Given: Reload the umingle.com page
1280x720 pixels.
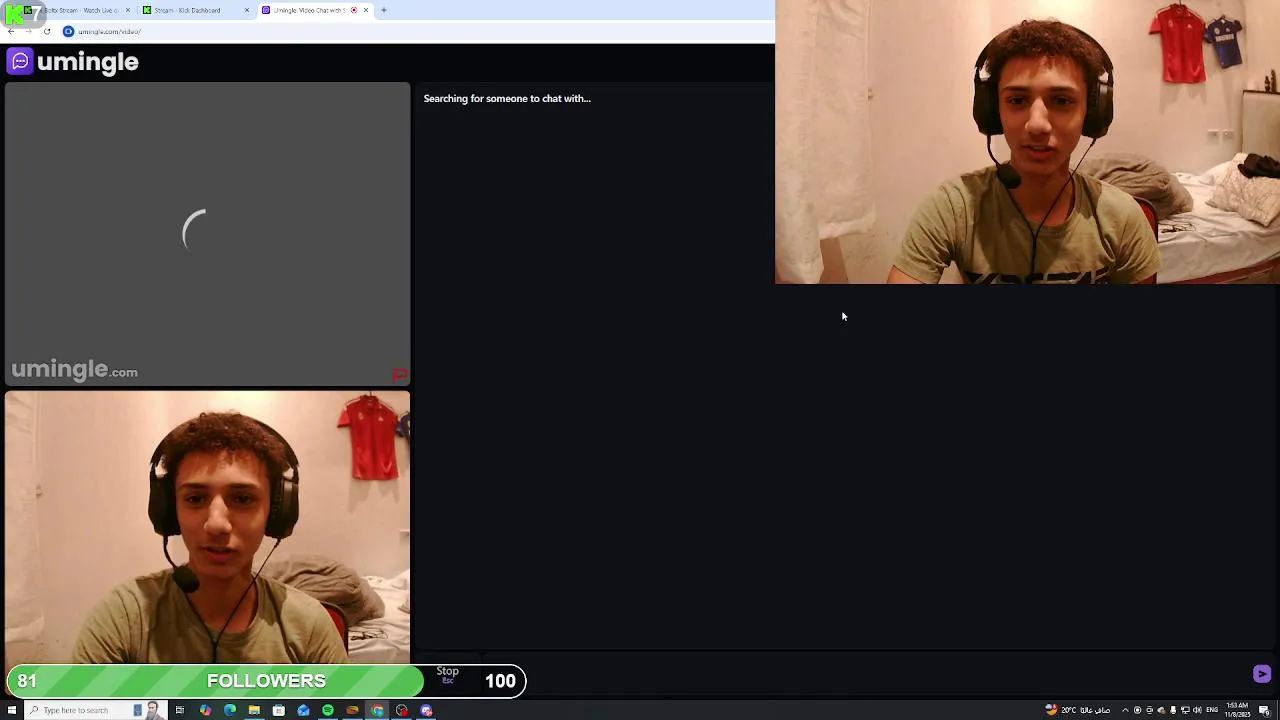Looking at the screenshot, I should (x=46, y=31).
